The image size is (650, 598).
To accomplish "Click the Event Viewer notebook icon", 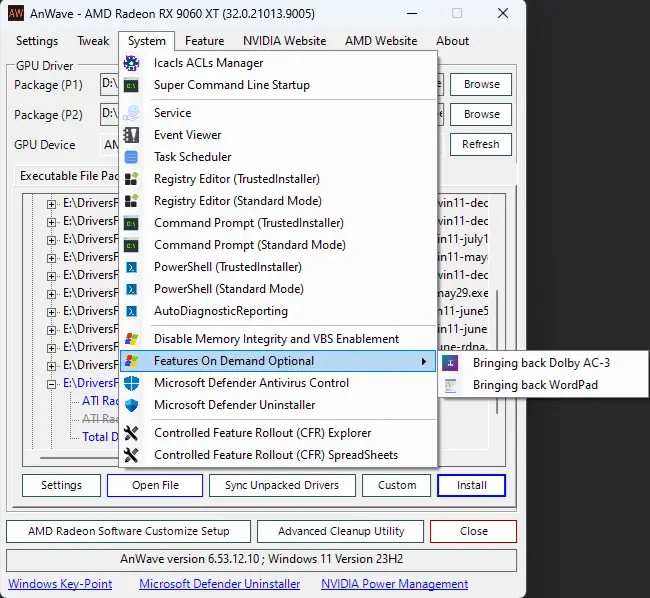I will click(x=131, y=135).
